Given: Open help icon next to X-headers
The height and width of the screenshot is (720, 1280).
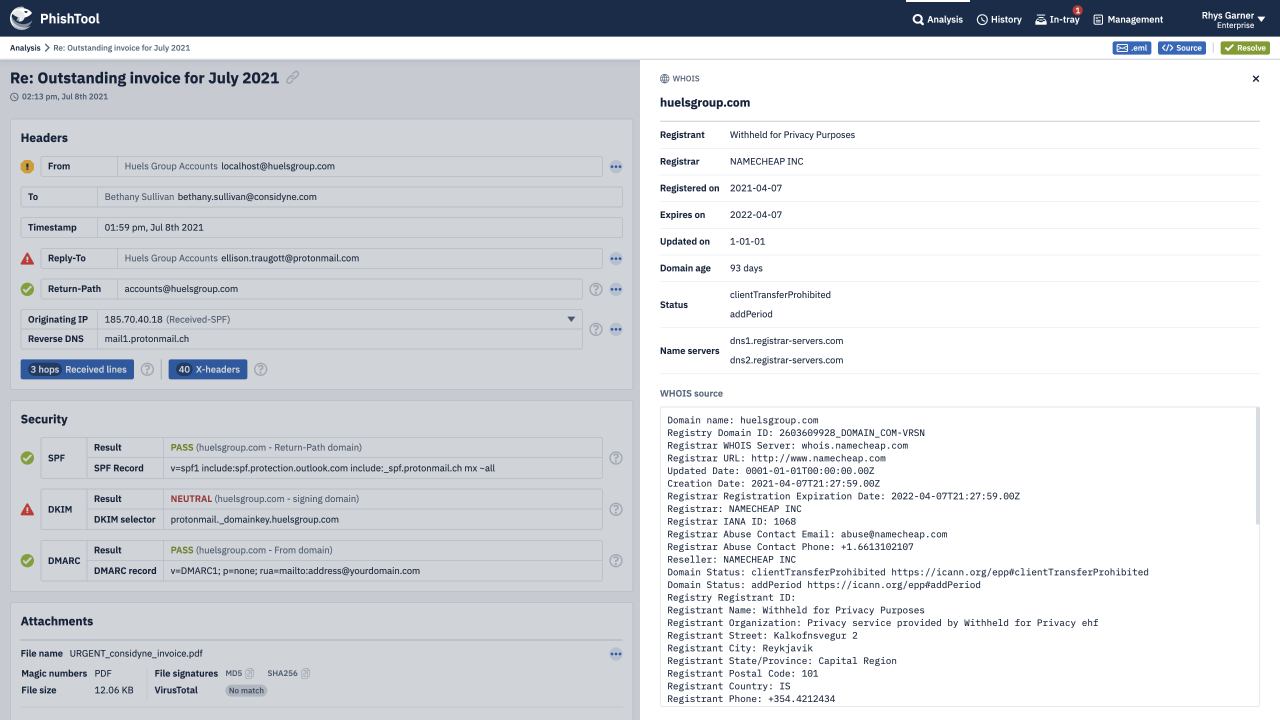Looking at the screenshot, I should click(x=260, y=369).
